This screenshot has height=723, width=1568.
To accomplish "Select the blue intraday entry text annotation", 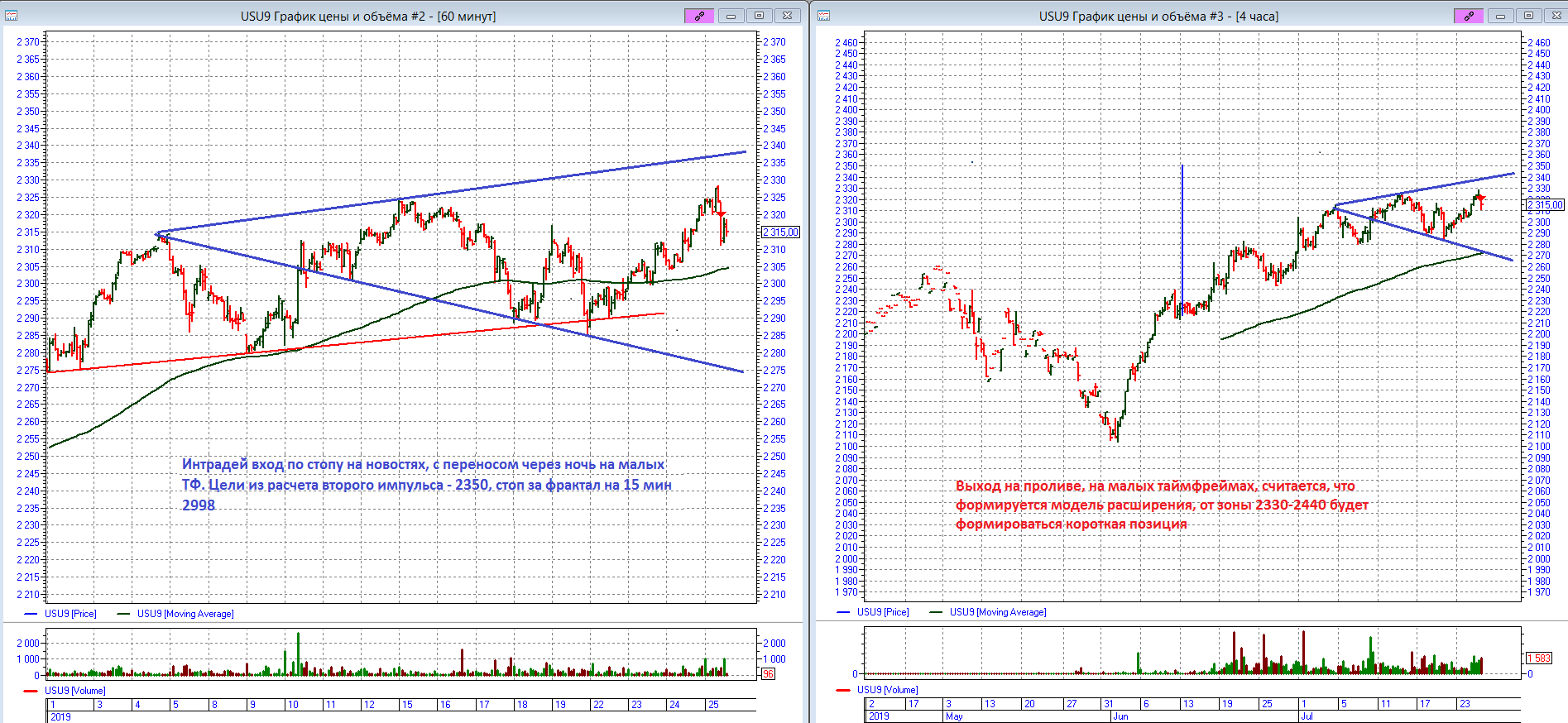I will (426, 485).
